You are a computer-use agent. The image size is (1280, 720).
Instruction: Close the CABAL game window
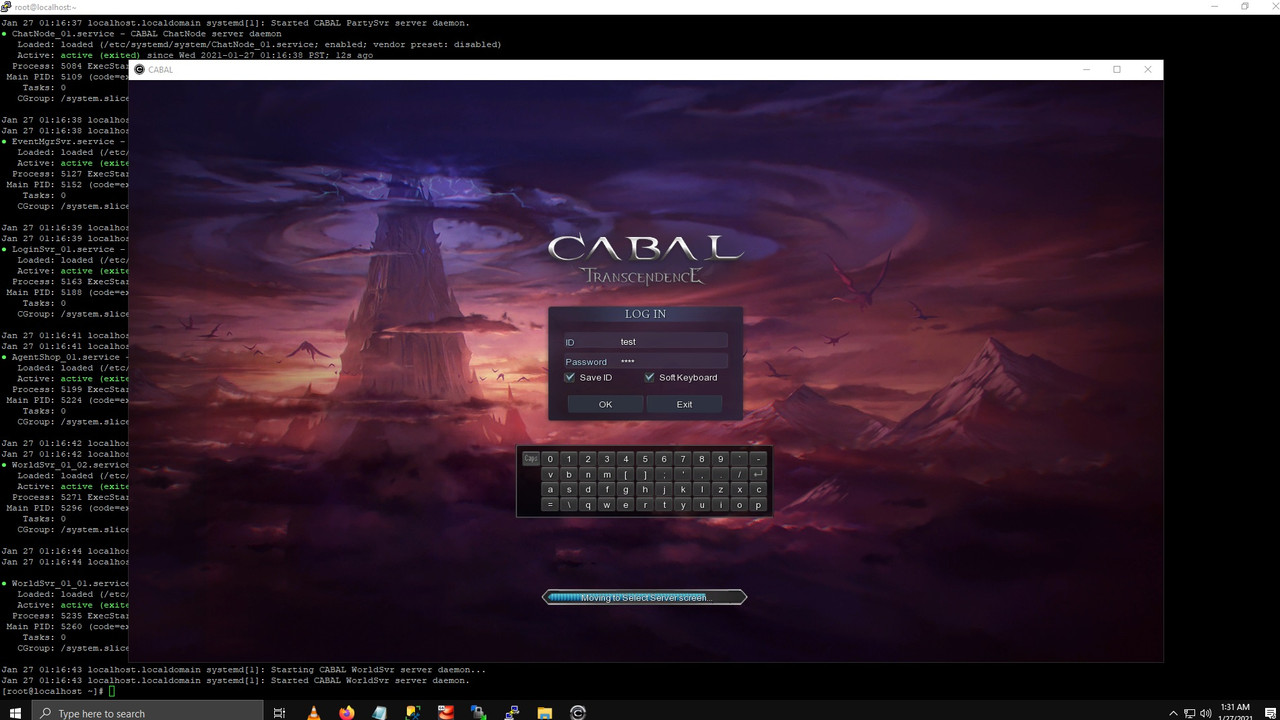[x=1148, y=69]
